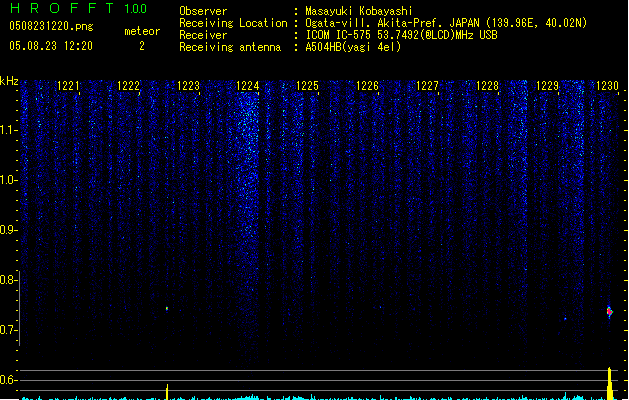
Task: Select the filename 0508231220.png
Action: [x=51, y=26]
